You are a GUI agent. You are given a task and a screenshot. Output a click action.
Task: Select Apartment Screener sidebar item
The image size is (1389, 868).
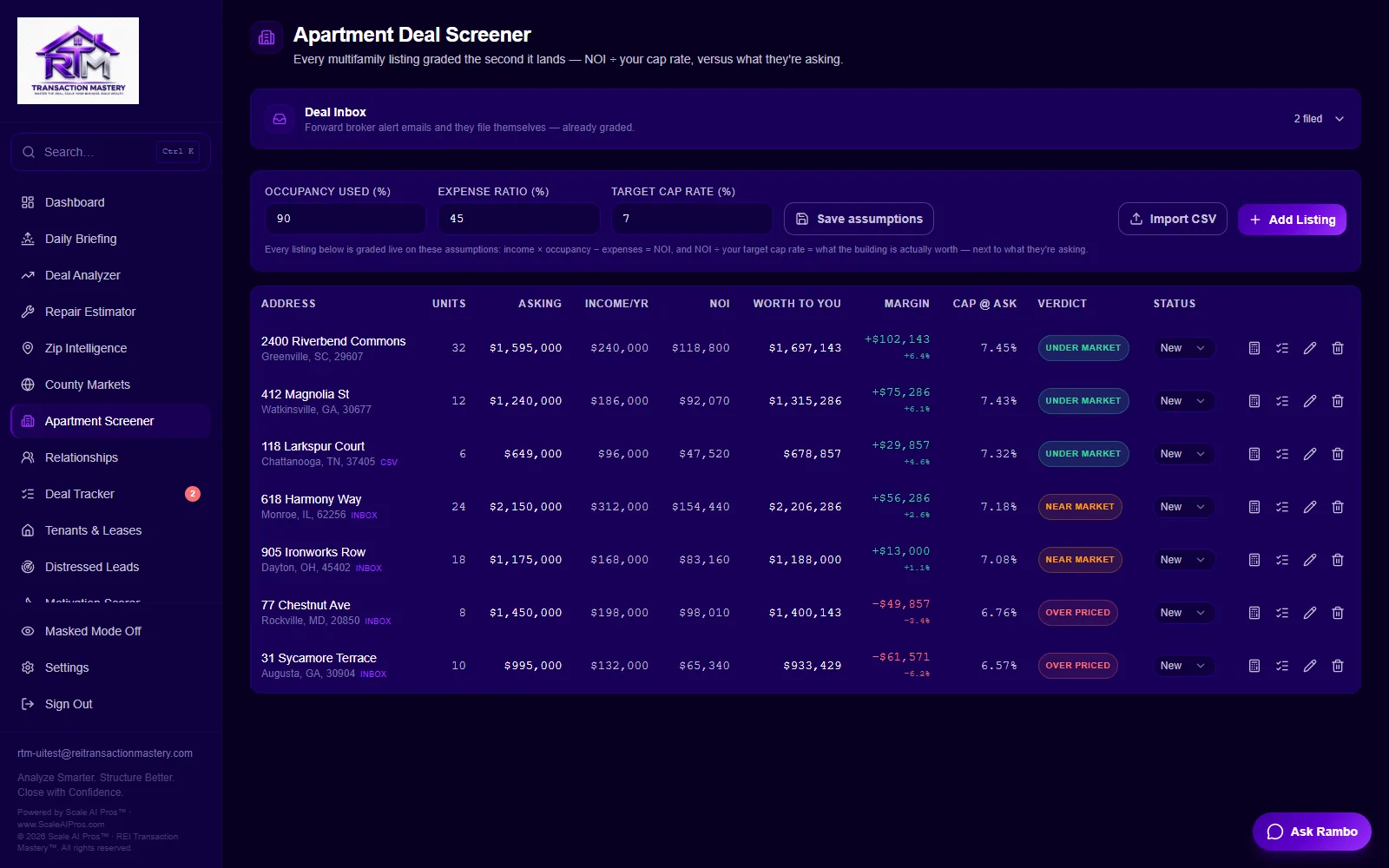(110, 421)
